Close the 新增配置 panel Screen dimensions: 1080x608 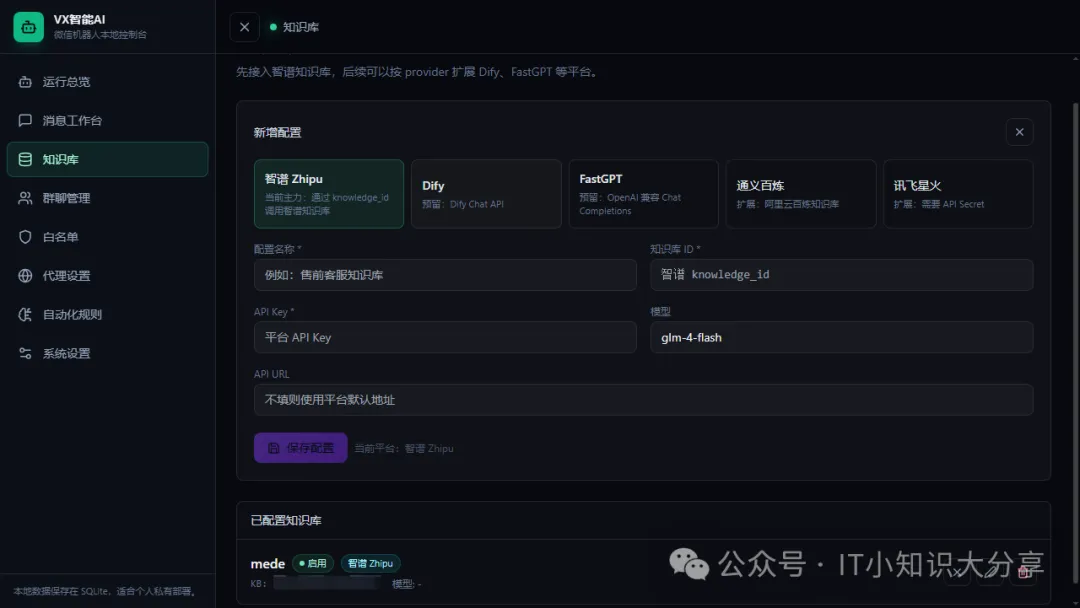point(1019,132)
